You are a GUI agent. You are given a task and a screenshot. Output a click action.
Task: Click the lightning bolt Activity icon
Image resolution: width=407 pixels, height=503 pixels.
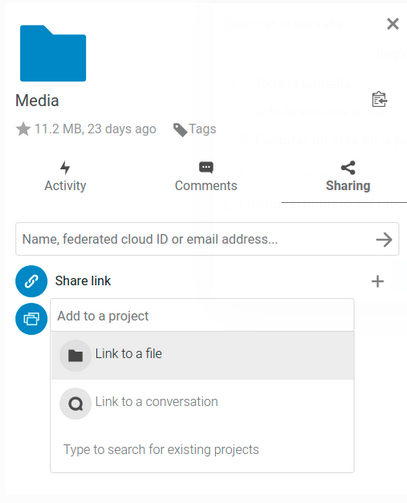65,167
